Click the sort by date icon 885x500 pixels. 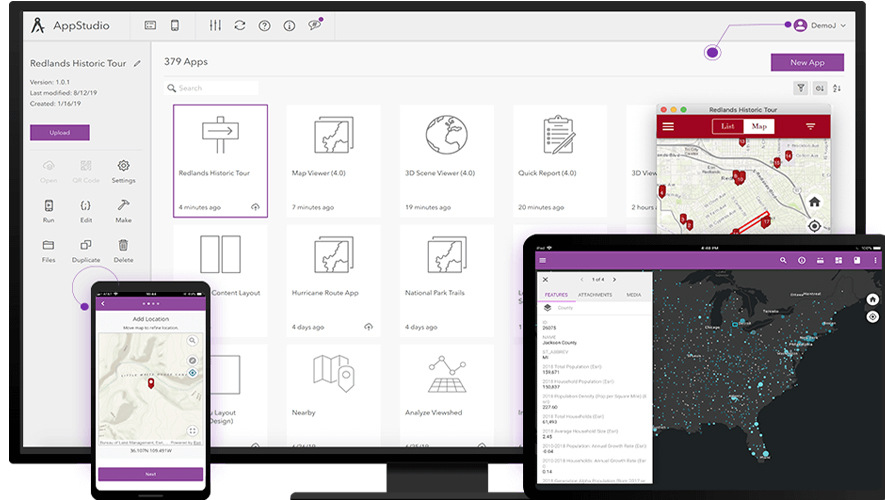tap(820, 88)
